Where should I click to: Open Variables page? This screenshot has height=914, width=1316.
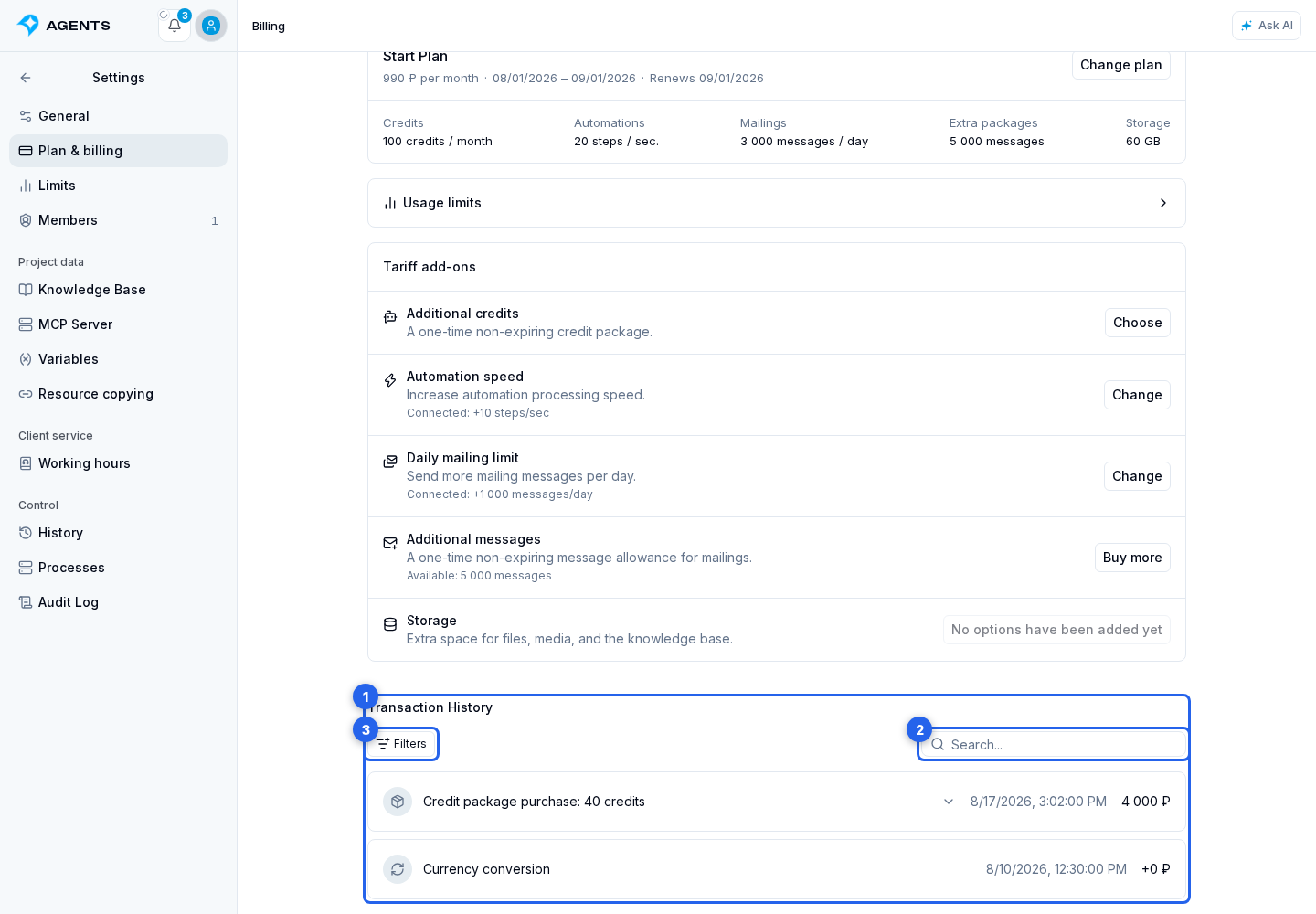118,359
